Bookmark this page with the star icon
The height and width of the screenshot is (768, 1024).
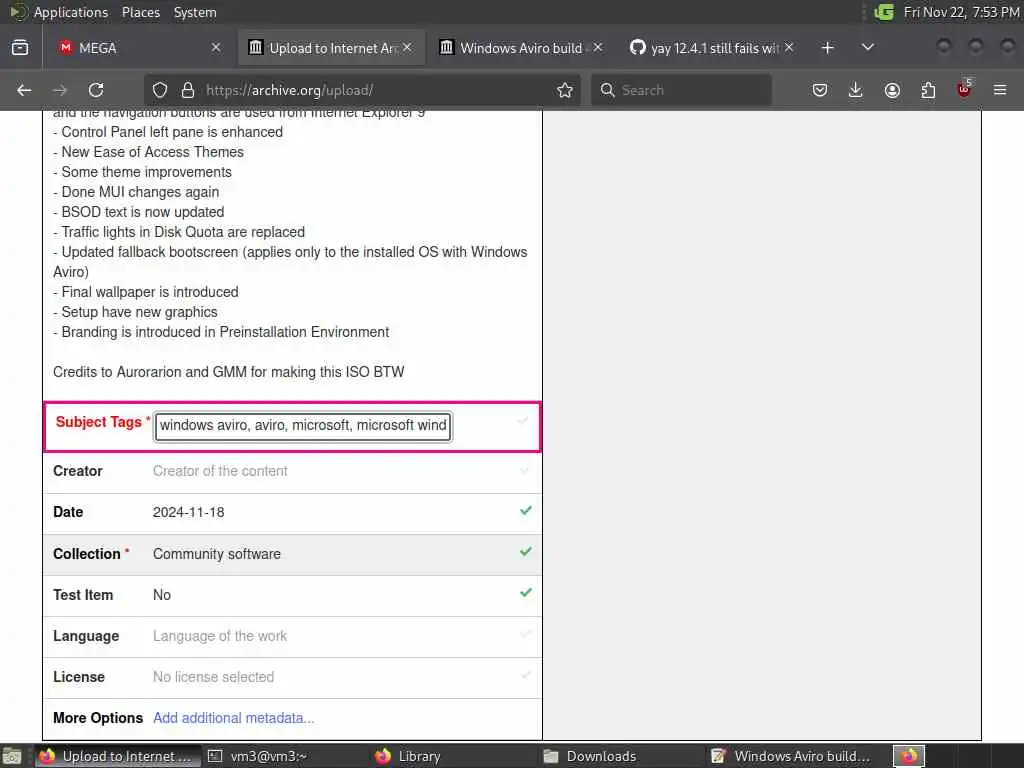[565, 90]
